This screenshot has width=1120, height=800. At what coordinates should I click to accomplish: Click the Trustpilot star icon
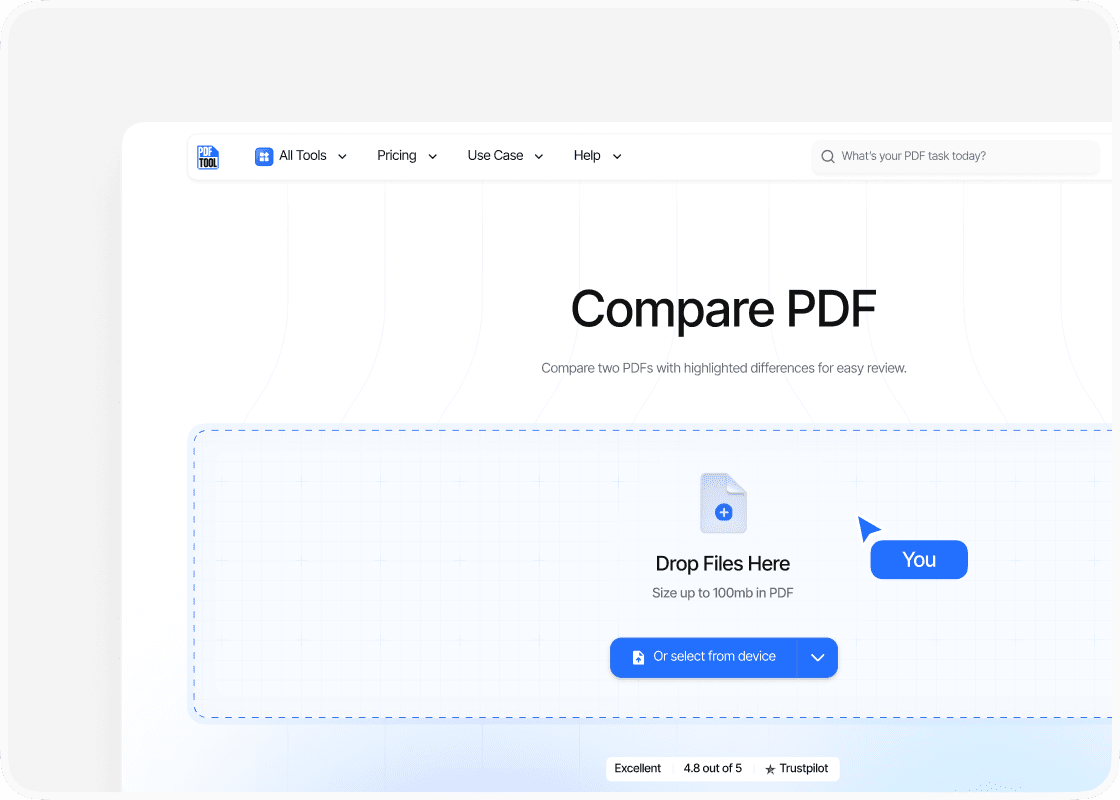click(770, 769)
